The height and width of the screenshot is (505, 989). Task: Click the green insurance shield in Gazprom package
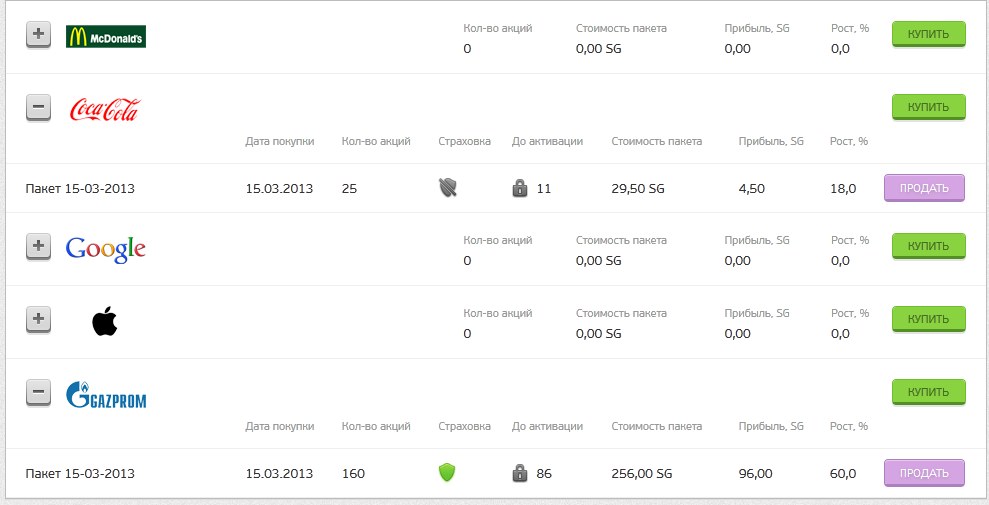(447, 473)
